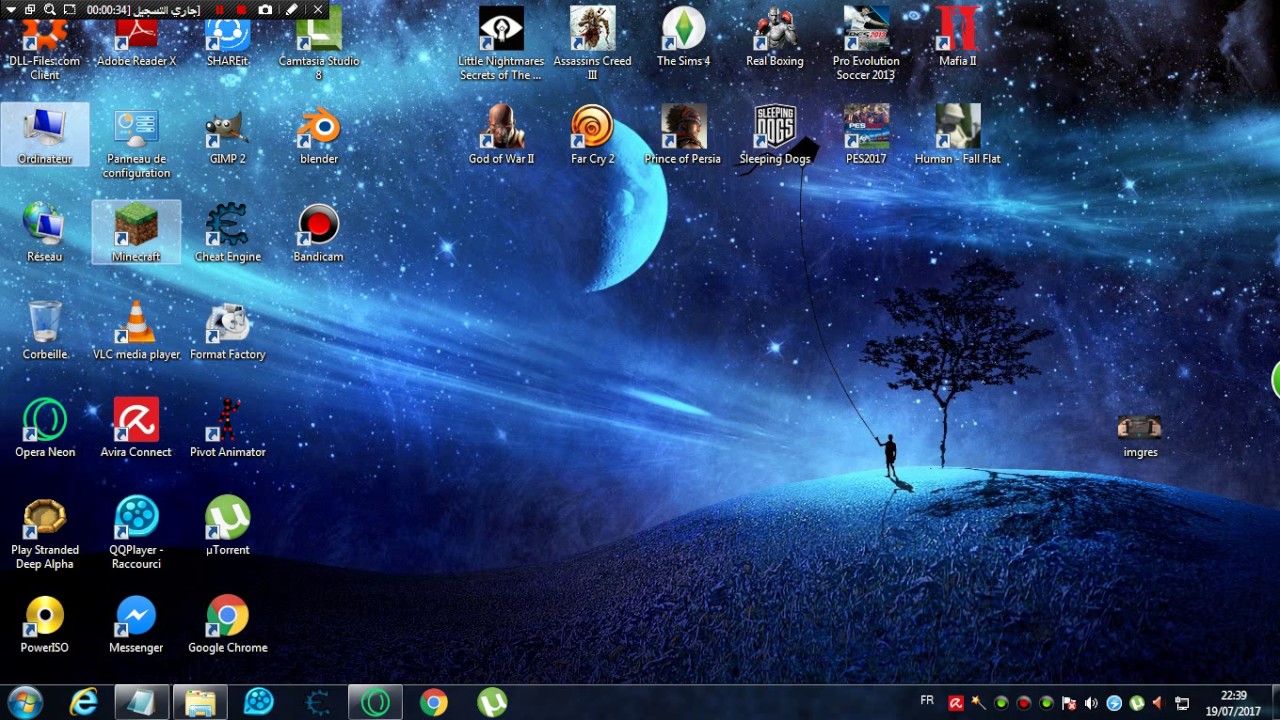
Task: Select the VLC media player desktop icon
Action: click(x=136, y=330)
